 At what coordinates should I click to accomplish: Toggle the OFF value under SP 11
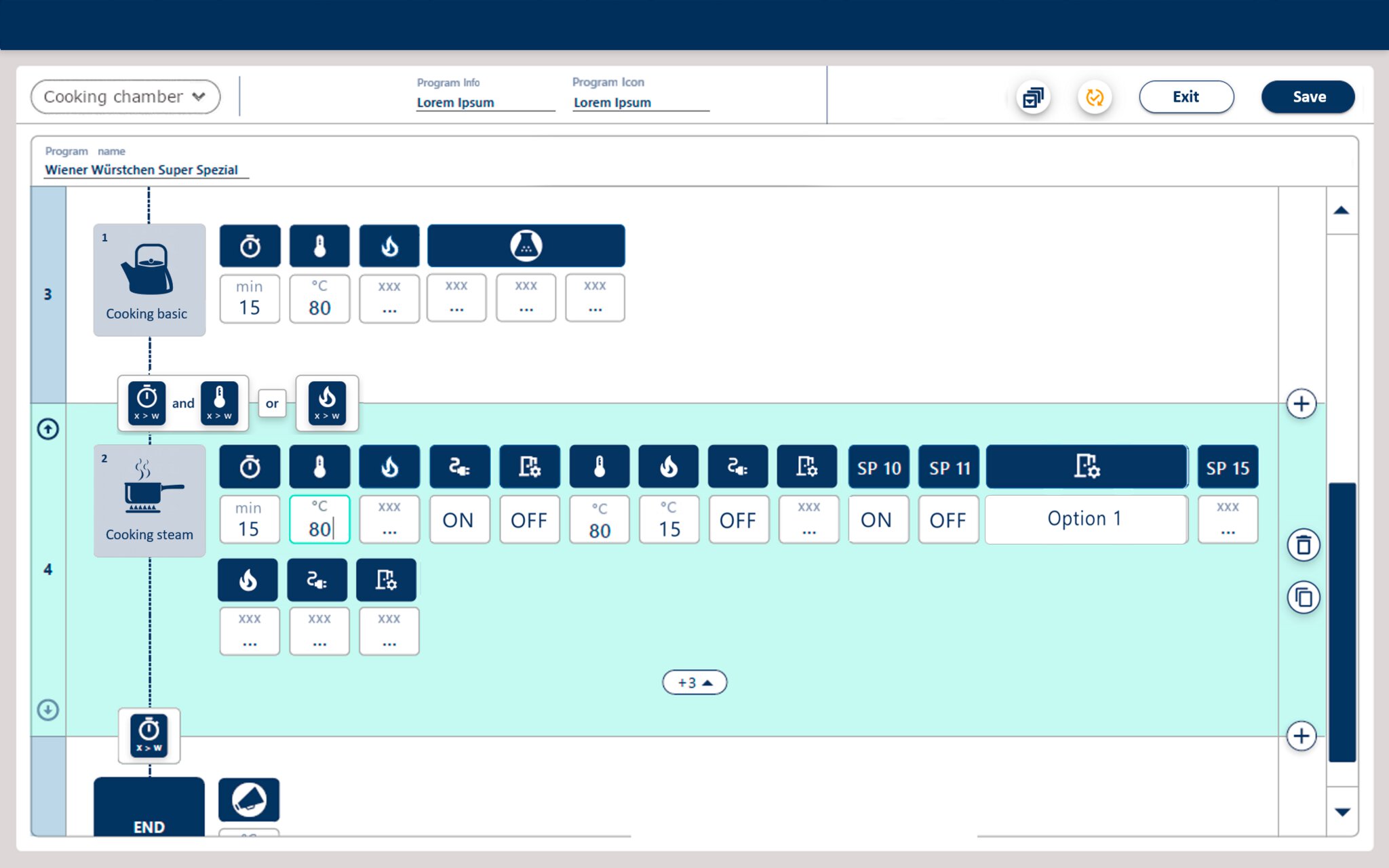[x=947, y=520]
